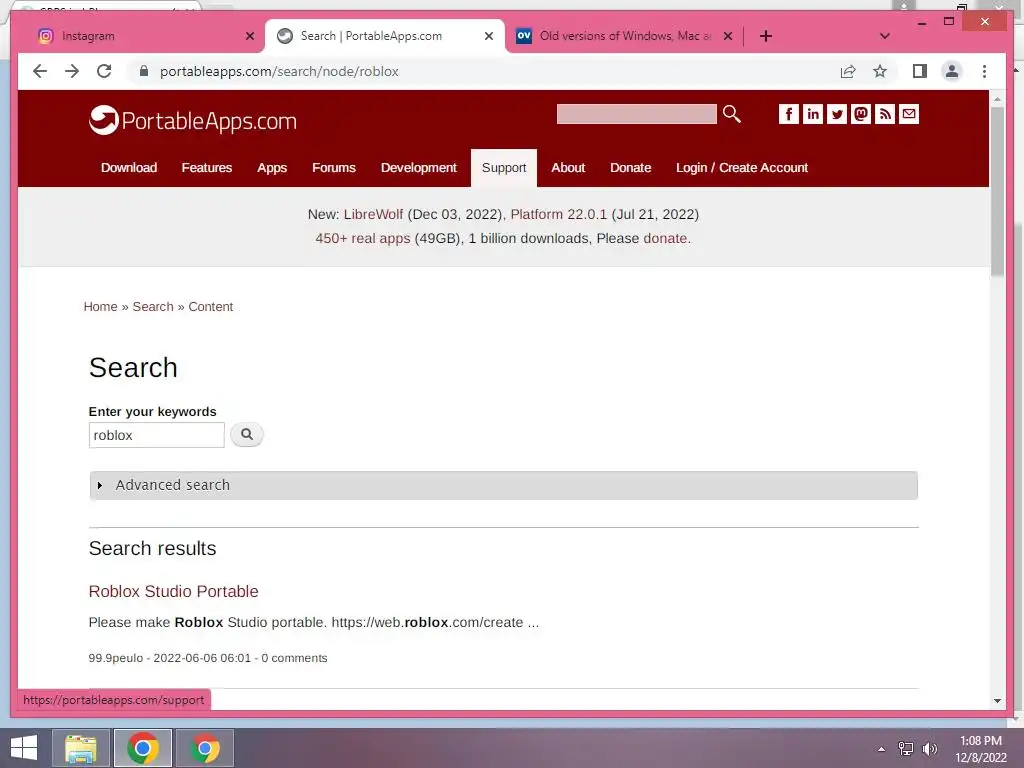This screenshot has width=1024, height=768.
Task: Expand the Advanced search section
Action: point(504,485)
